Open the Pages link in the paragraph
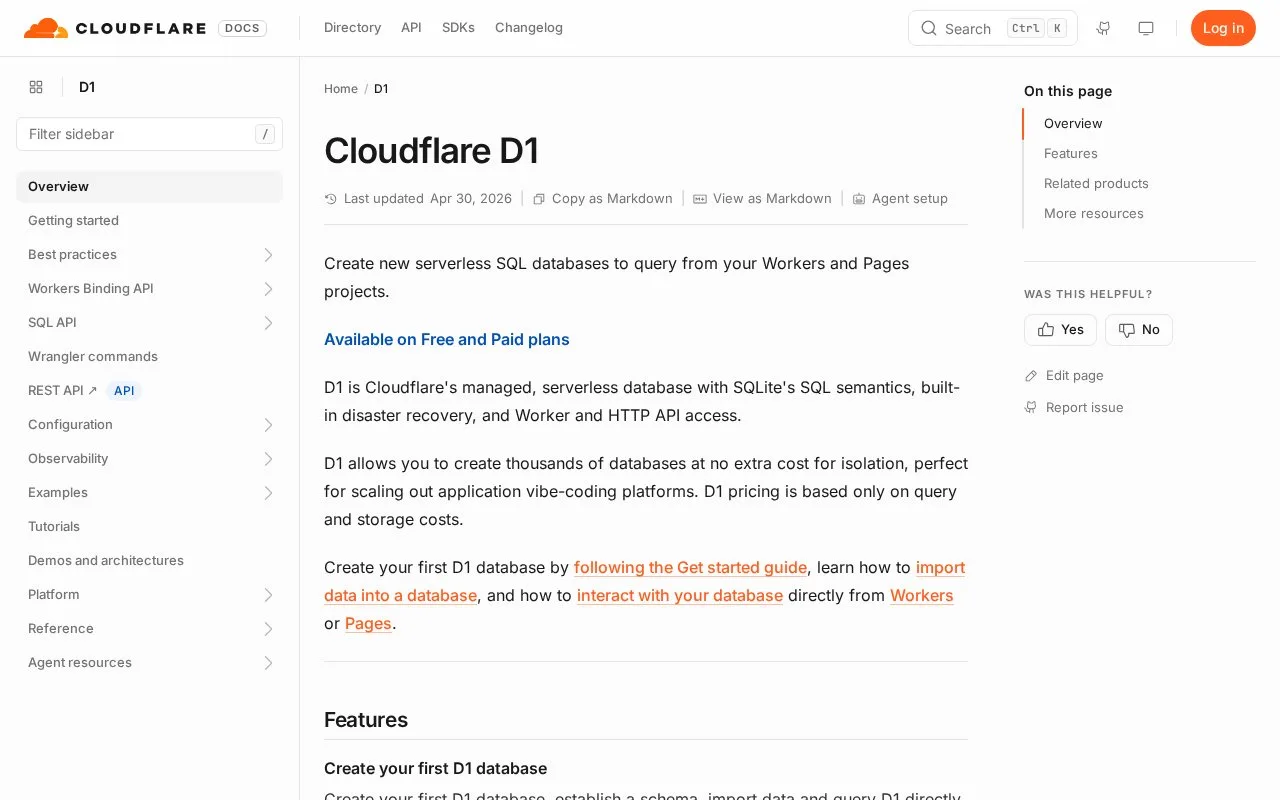 tap(368, 623)
